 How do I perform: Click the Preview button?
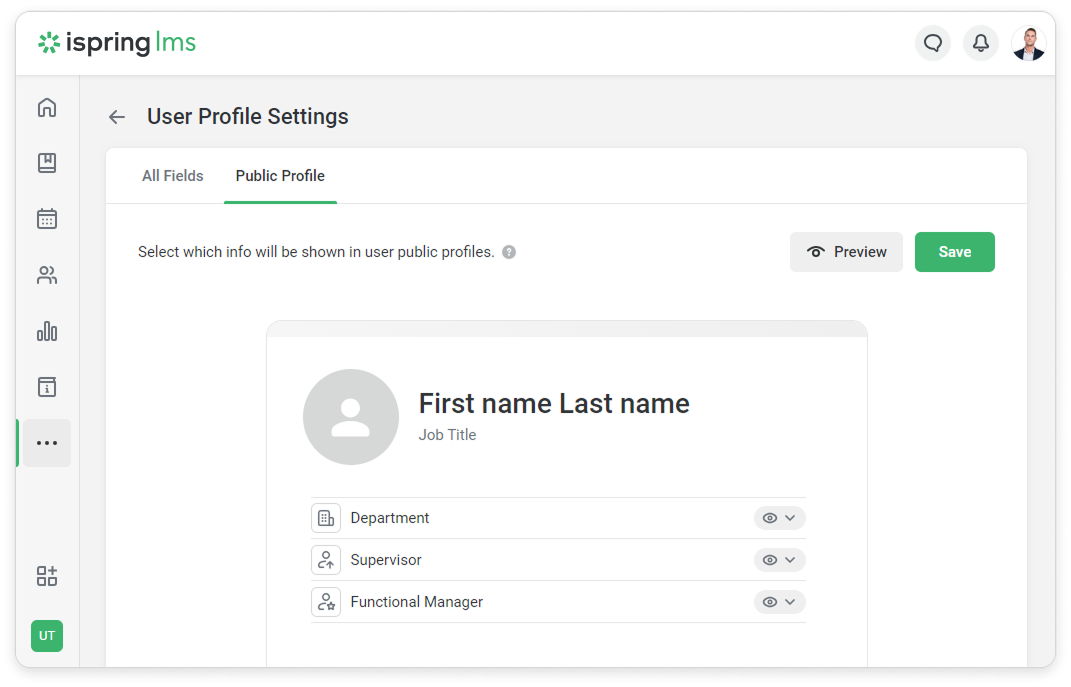pyautogui.click(x=846, y=252)
